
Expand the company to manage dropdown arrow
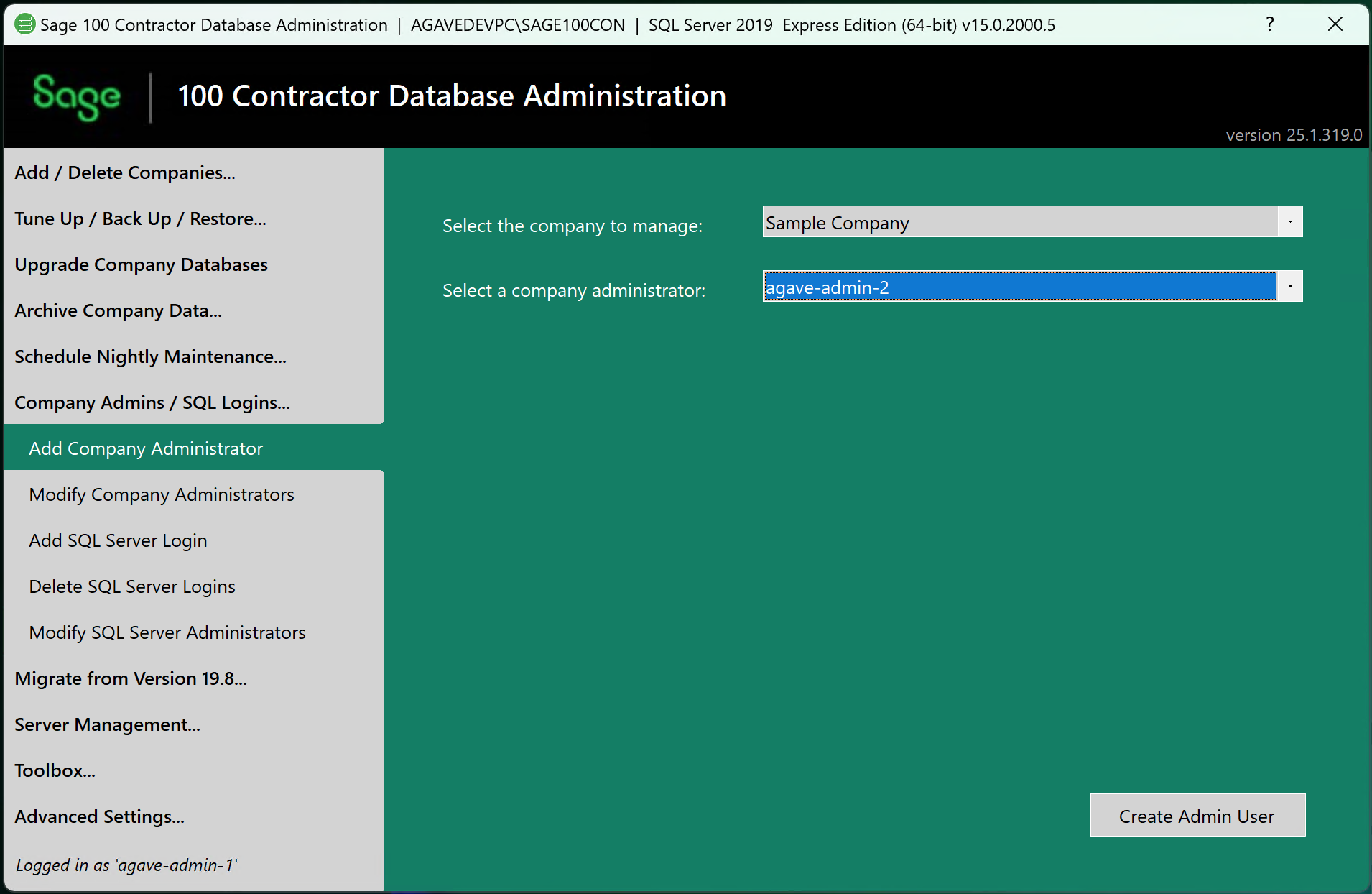[x=1289, y=222]
